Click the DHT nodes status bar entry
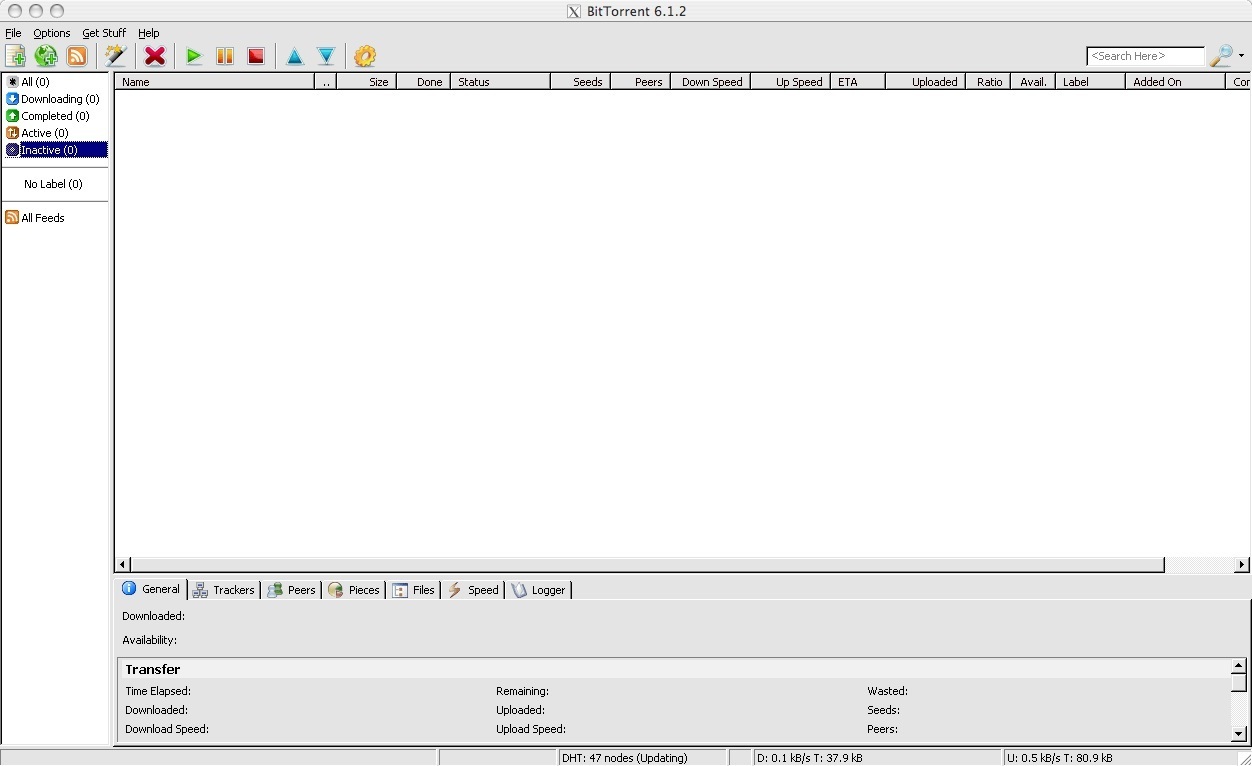The image size is (1252, 766). tap(643, 758)
